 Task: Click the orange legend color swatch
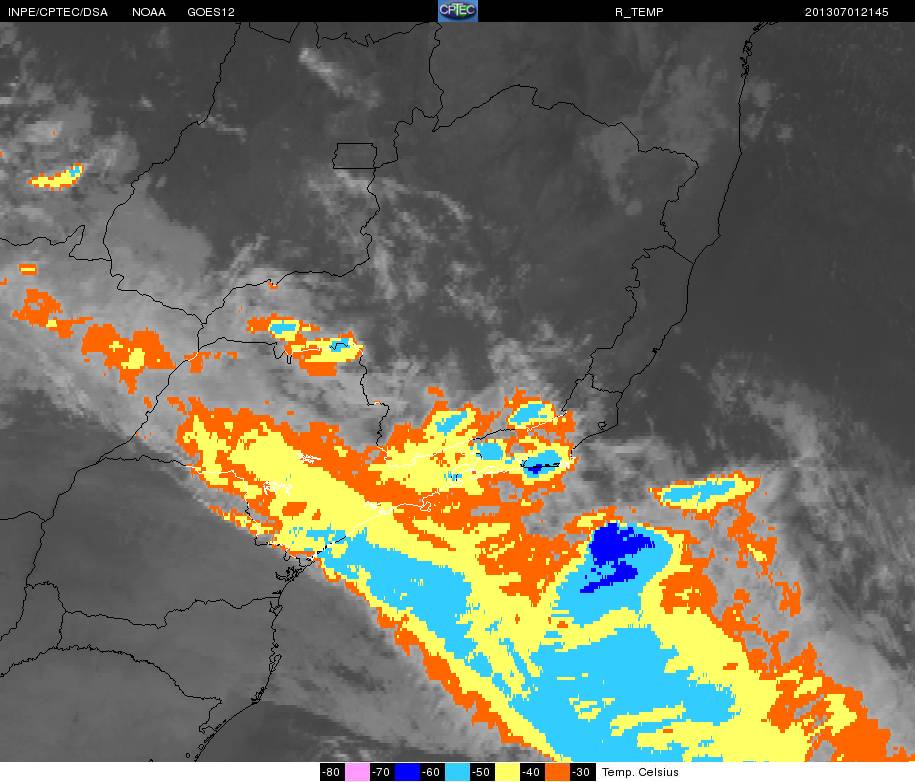[557, 772]
